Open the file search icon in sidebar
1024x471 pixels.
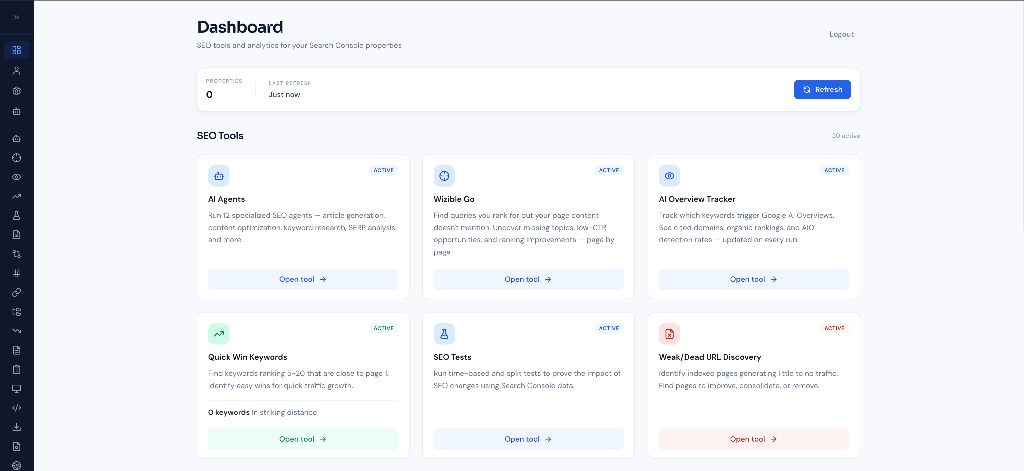(17, 447)
